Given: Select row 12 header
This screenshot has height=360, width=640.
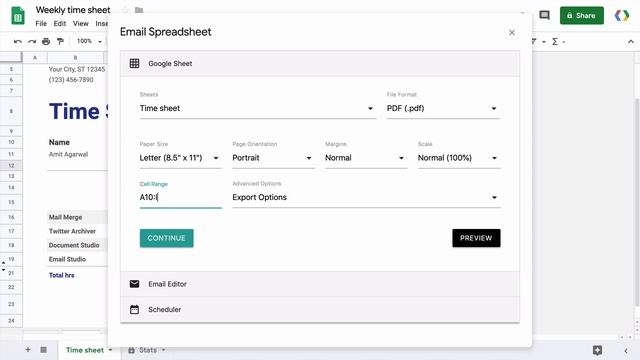Looking at the screenshot, I should [11, 165].
